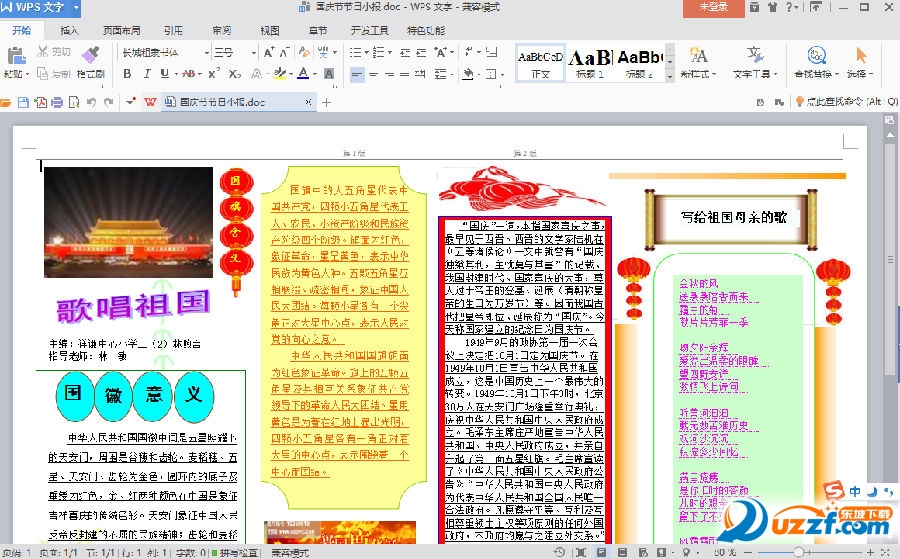Click the increase indent icon
This screenshot has width=900, height=559.
[x=421, y=52]
